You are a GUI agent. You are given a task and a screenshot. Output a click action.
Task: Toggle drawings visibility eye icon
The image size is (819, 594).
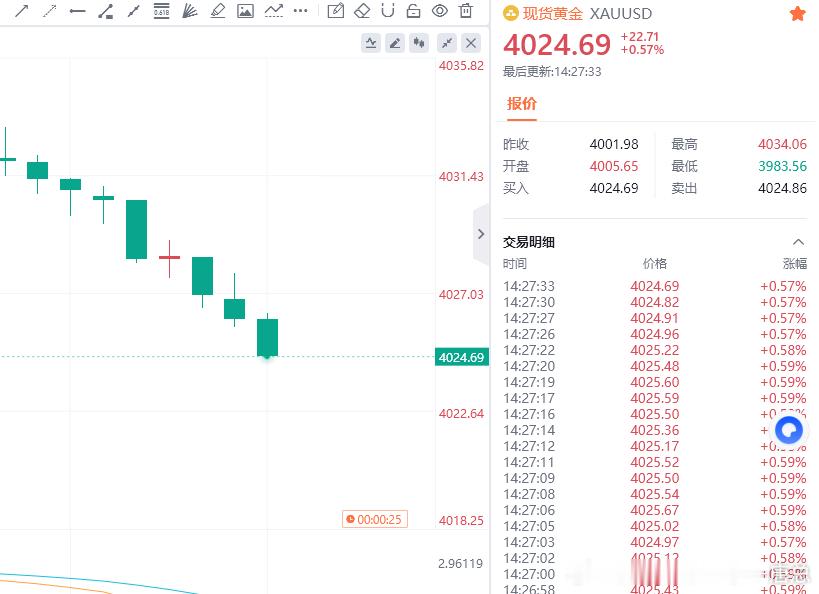coord(439,11)
